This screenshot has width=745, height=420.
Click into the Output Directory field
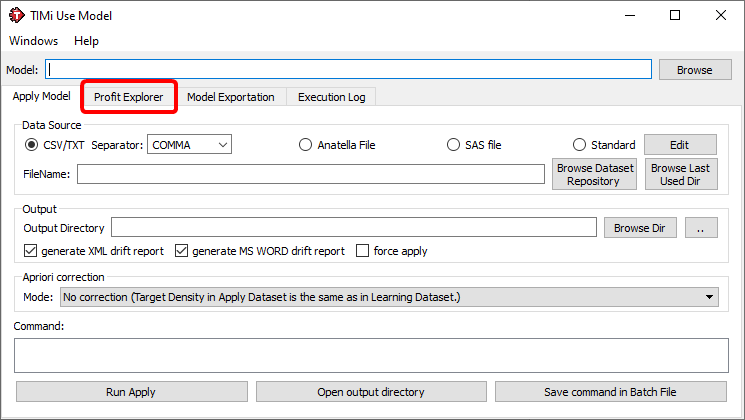(x=353, y=227)
